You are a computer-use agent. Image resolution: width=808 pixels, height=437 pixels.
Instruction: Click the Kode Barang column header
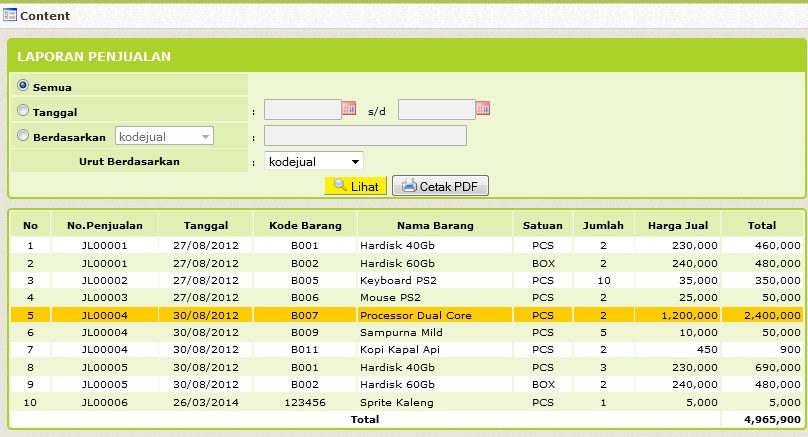click(305, 225)
